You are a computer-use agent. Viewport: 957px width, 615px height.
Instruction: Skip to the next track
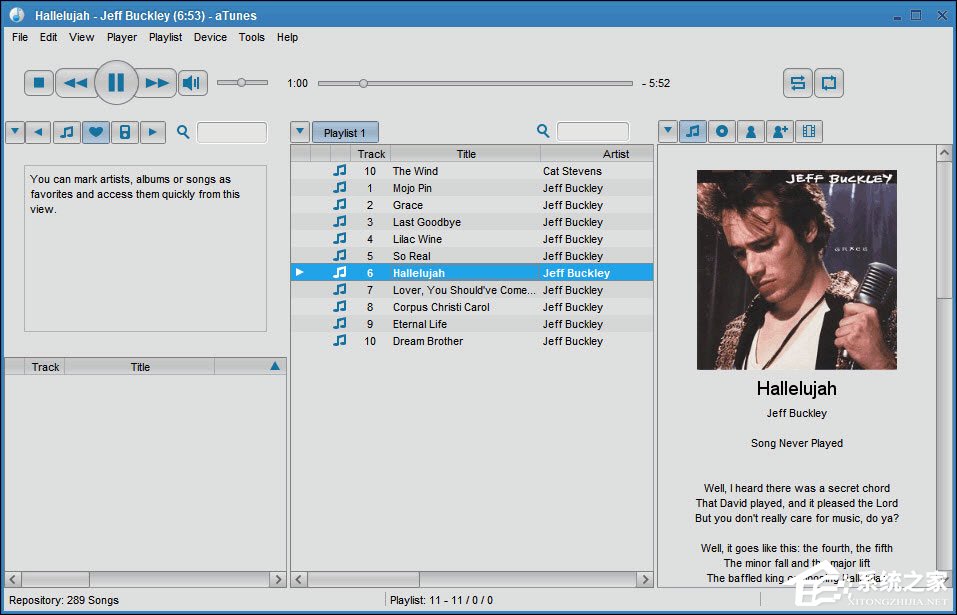(157, 83)
